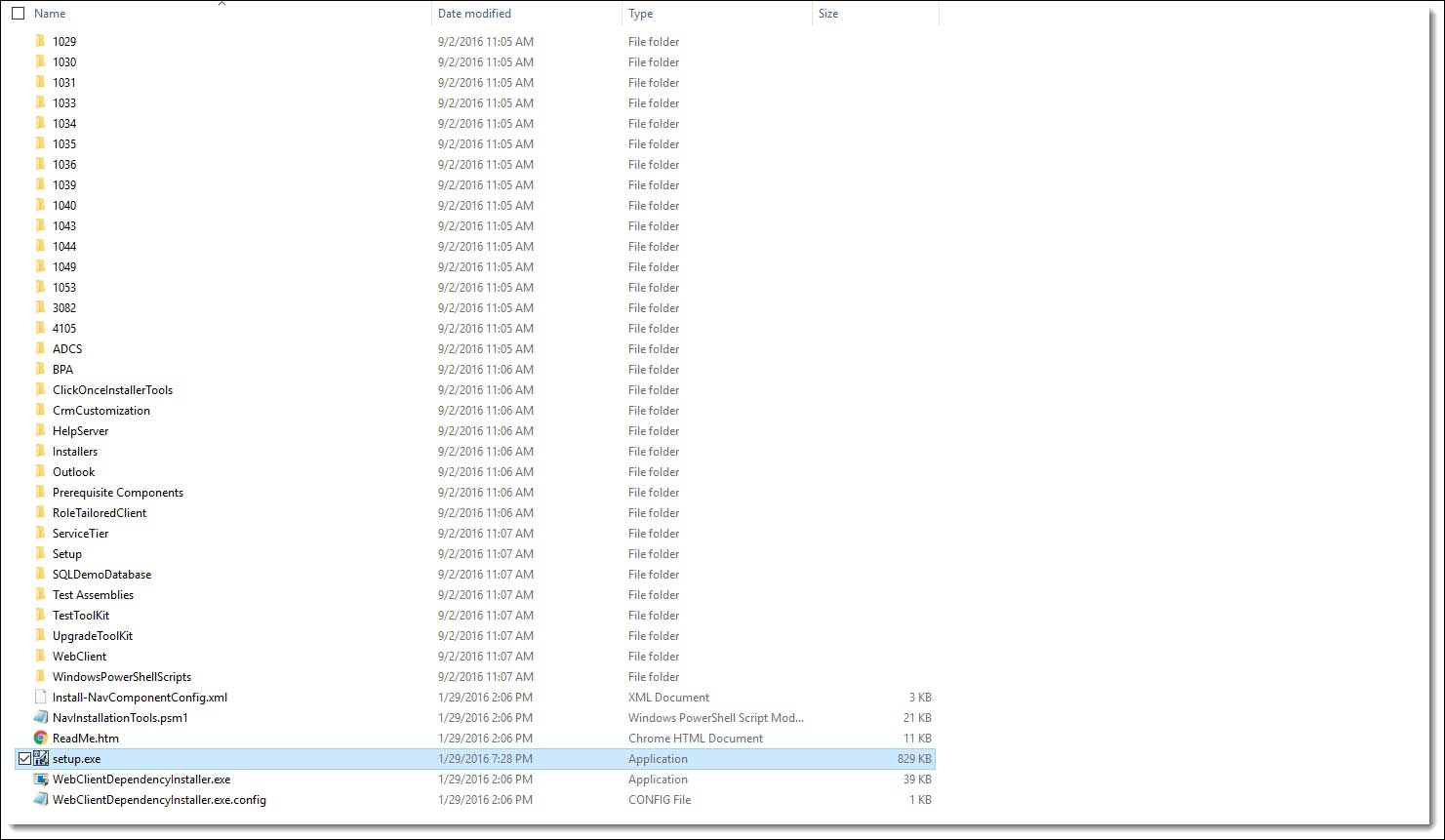This screenshot has height=840, width=1445.
Task: Click the CONFIG file icon for WebClientDependencyInstaller.exe.config
Action: [40, 799]
